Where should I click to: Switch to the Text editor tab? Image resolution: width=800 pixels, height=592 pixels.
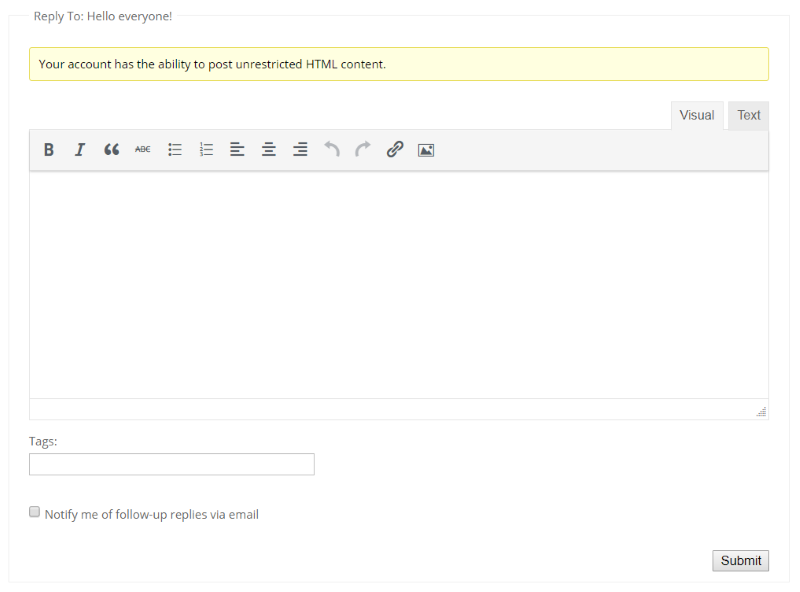coord(748,115)
